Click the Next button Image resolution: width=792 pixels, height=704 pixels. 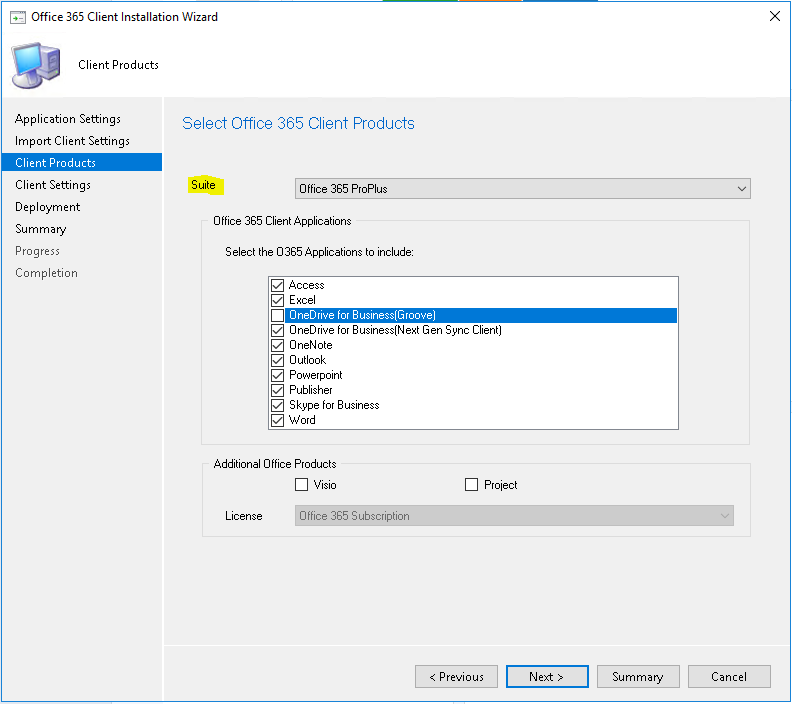(x=547, y=677)
